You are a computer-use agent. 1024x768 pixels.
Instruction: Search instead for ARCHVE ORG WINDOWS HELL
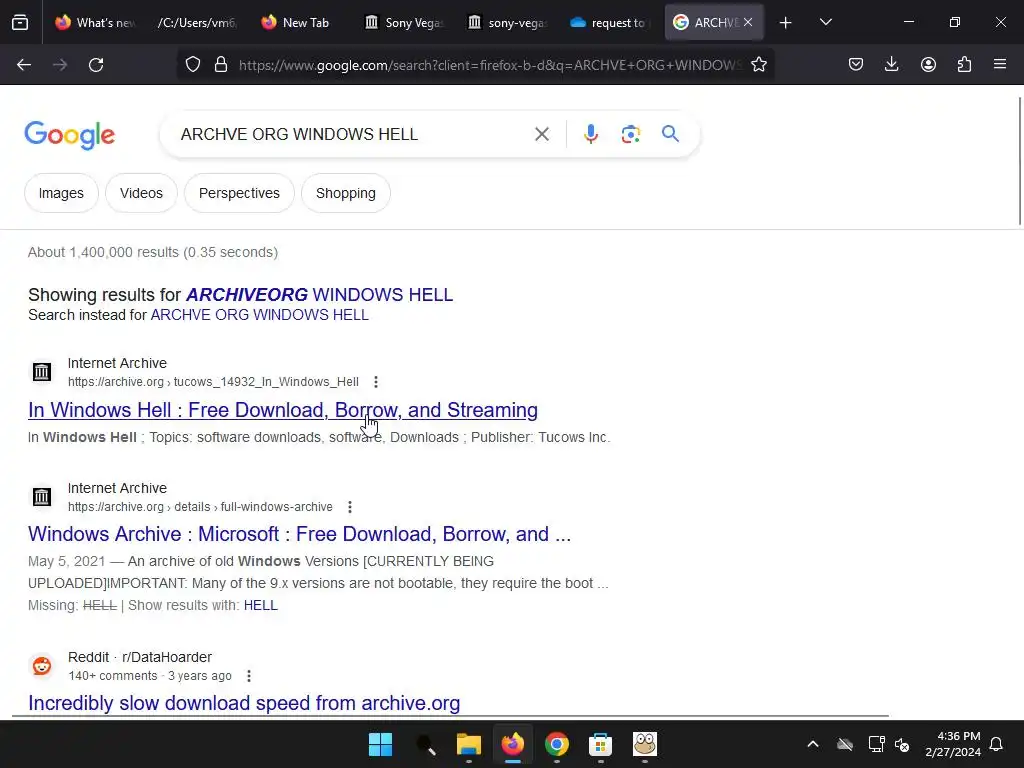pyautogui.click(x=259, y=315)
